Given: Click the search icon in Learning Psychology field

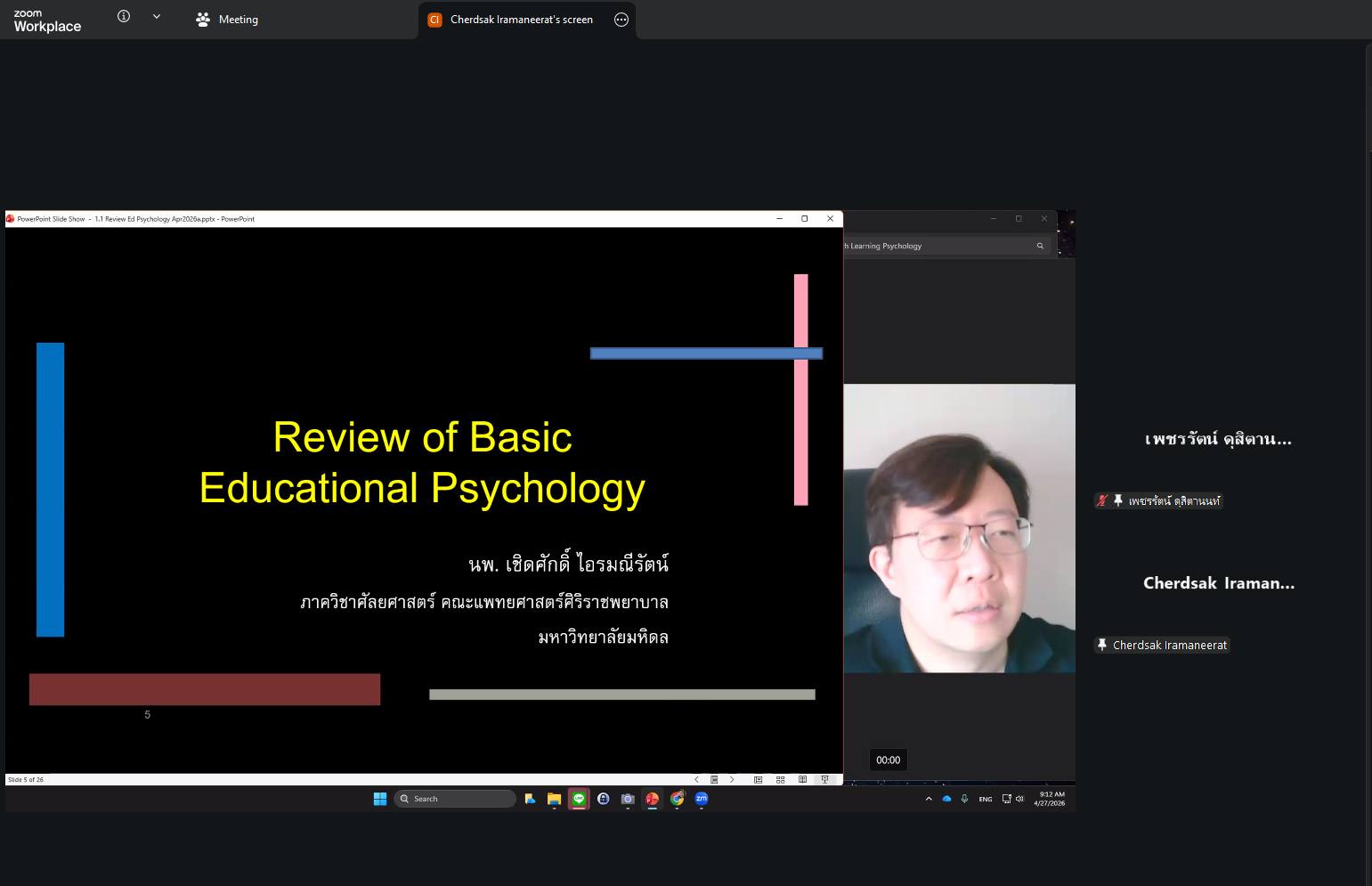Looking at the screenshot, I should click(1040, 246).
